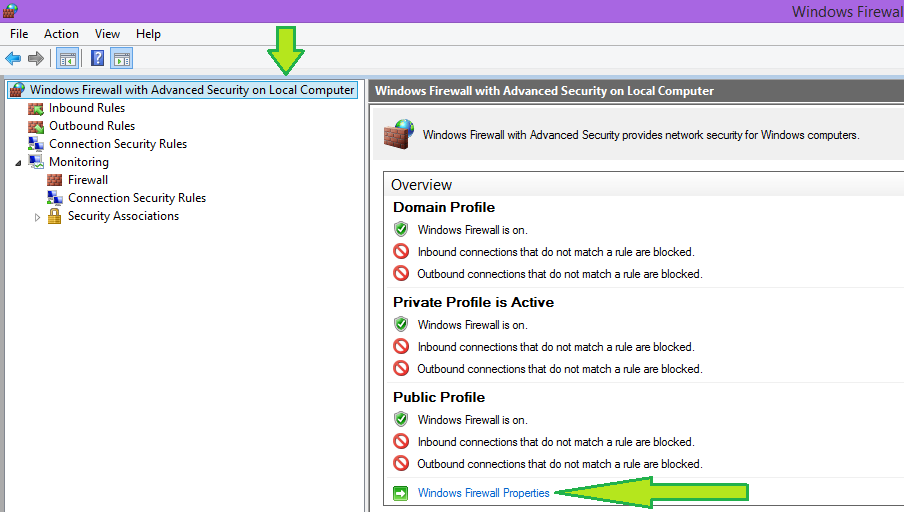The image size is (904, 512).
Task: Click the green arrow icon beside Windows Firewall Properties
Action: [x=400, y=493]
